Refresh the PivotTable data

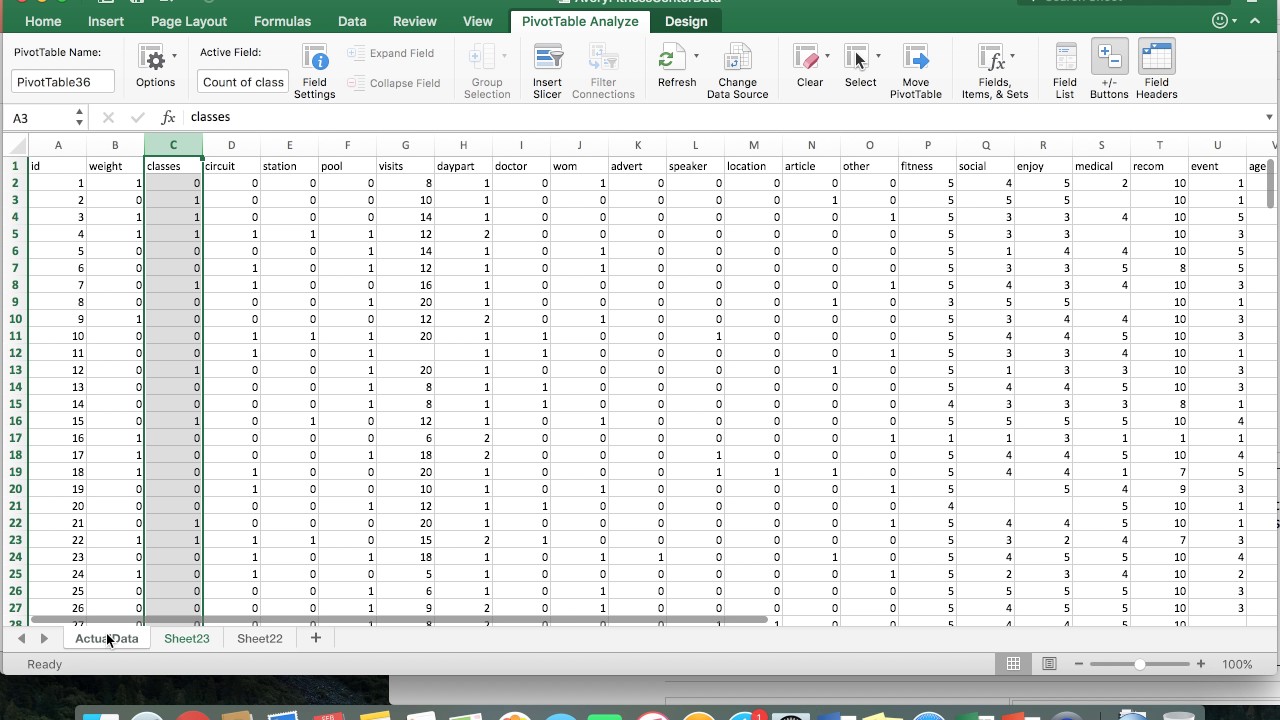676,69
